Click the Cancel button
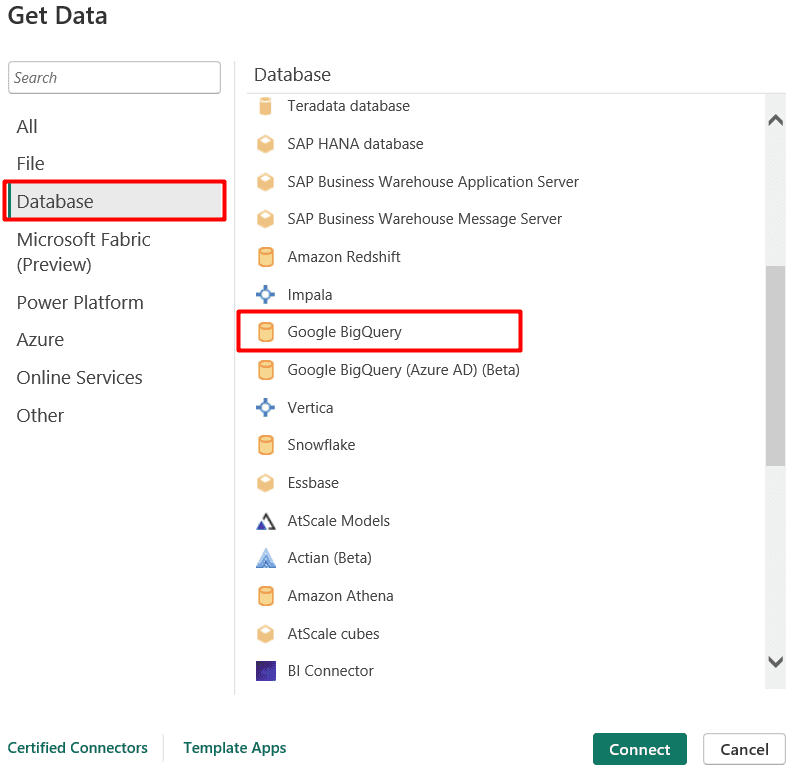The image size is (801, 775). [x=744, y=749]
